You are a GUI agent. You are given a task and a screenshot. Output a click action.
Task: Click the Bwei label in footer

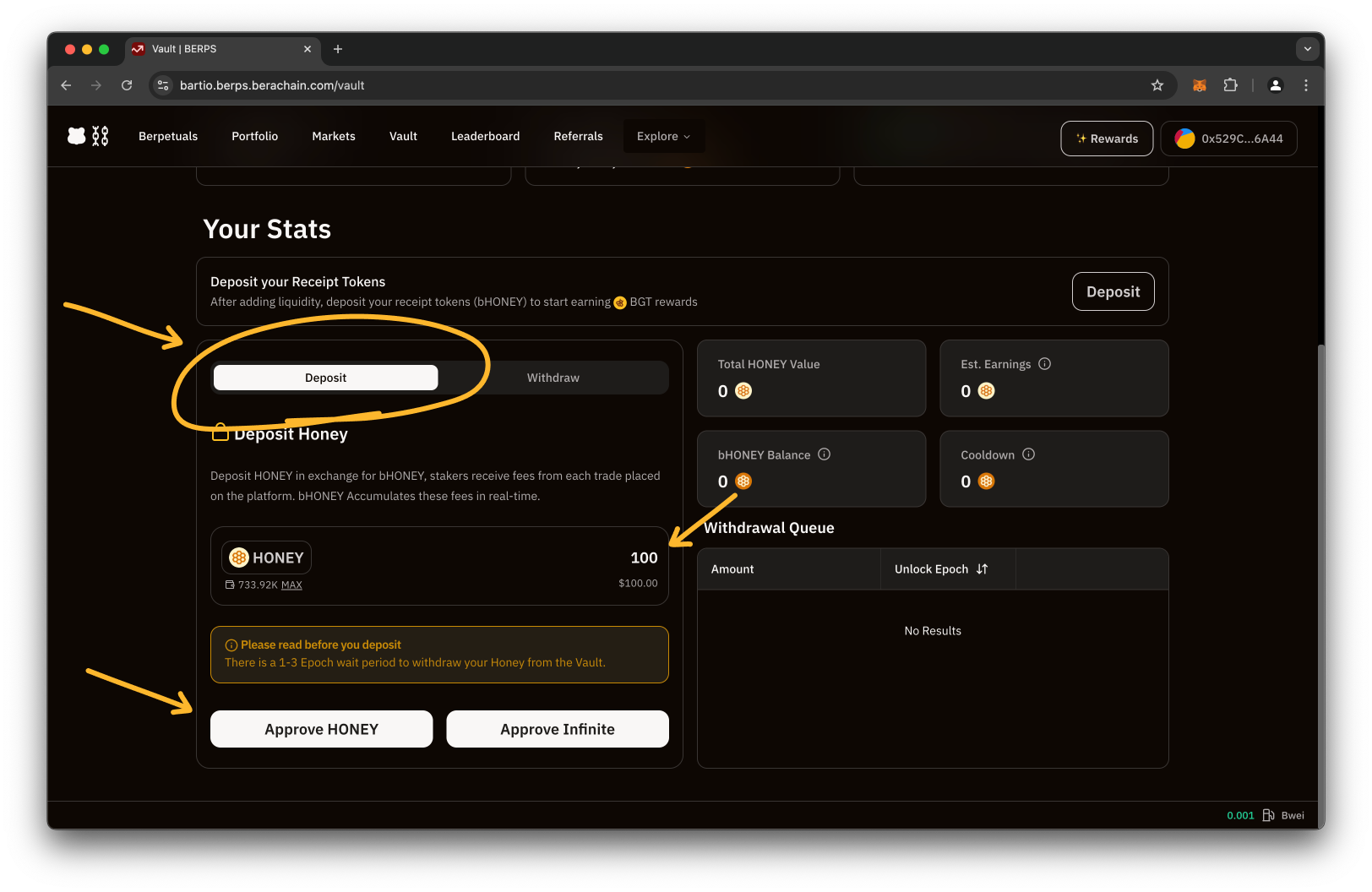coord(1293,815)
